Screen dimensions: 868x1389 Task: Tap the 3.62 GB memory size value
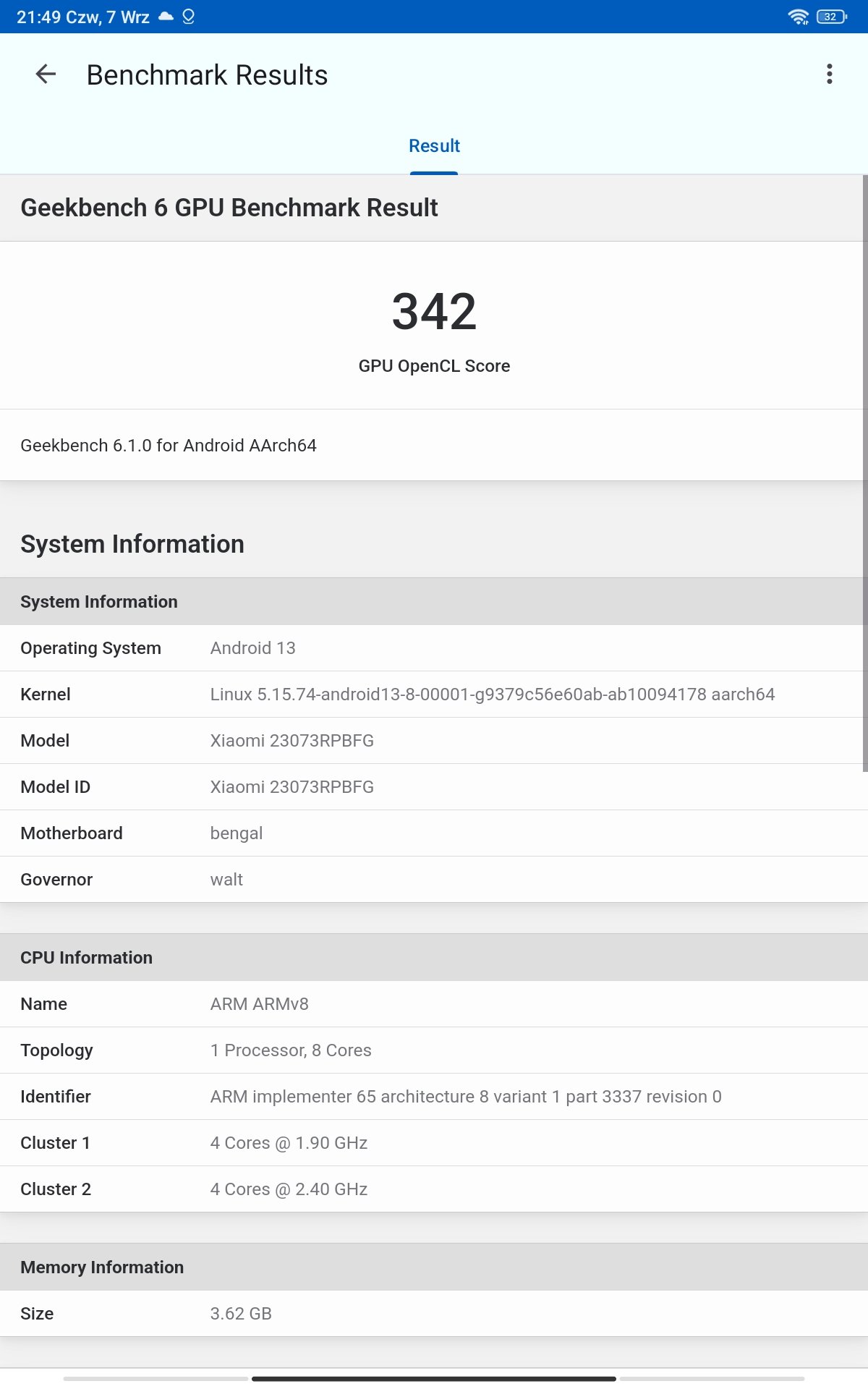[241, 1314]
